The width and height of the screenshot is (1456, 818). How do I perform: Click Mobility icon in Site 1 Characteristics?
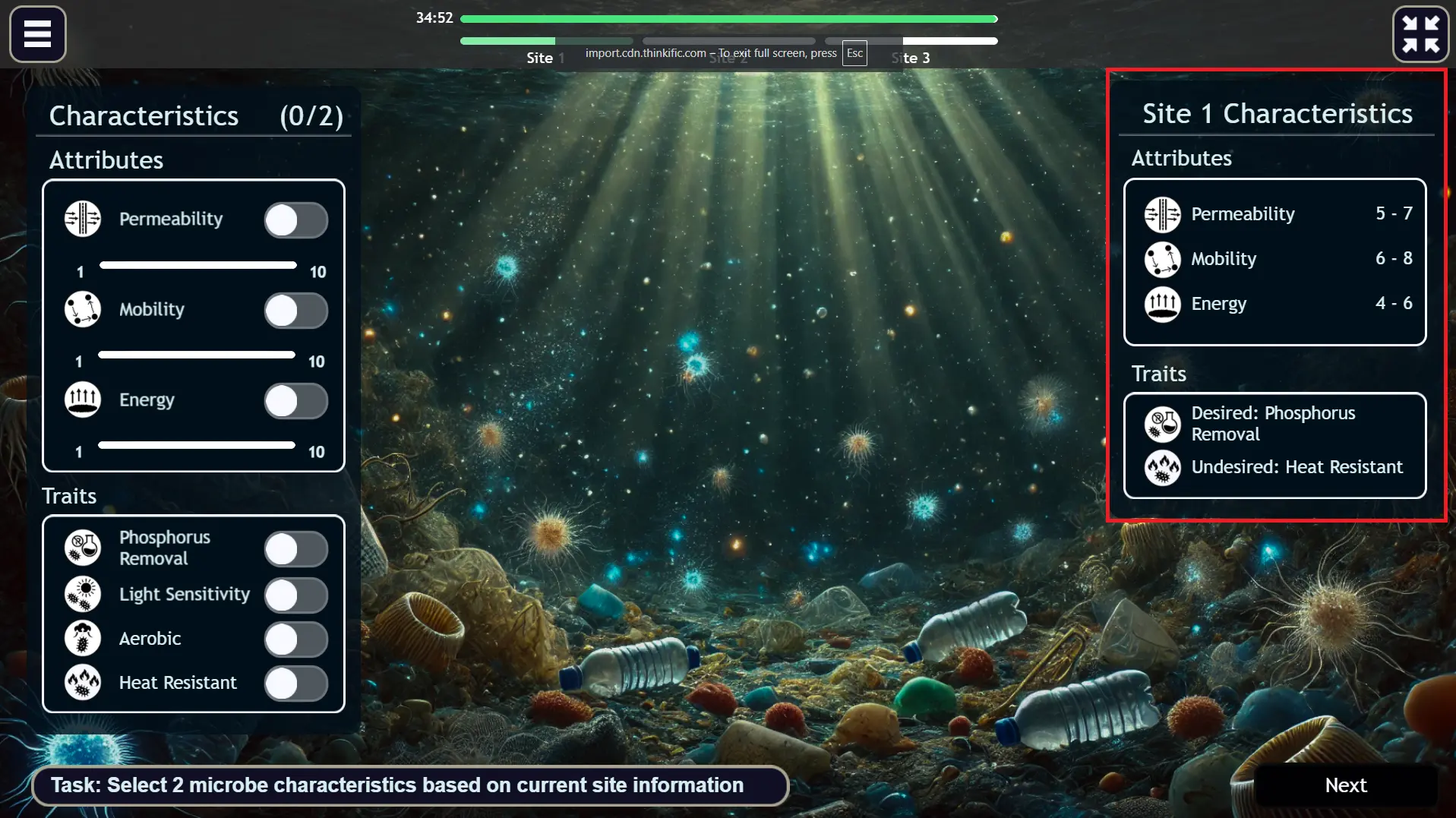[1162, 259]
